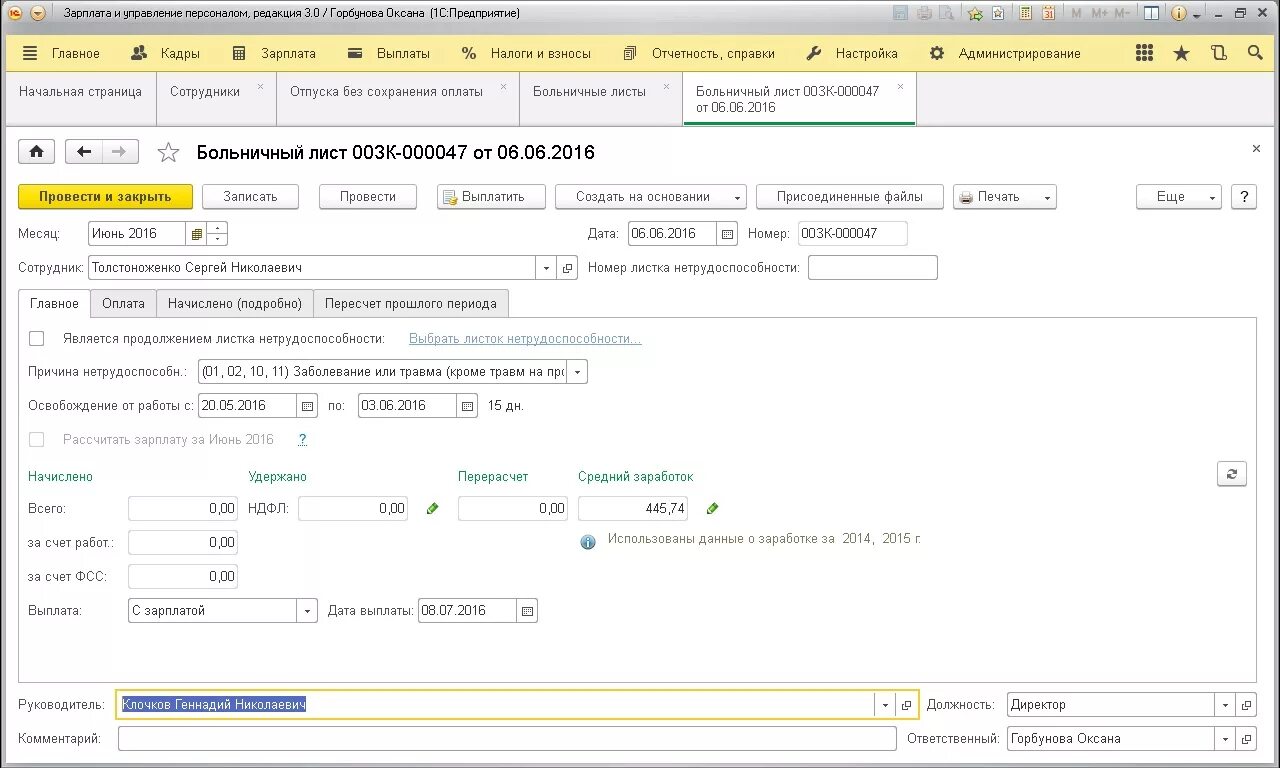Open Favorites star in the top panel
Image resolution: width=1280 pixels, height=768 pixels.
tap(1181, 53)
